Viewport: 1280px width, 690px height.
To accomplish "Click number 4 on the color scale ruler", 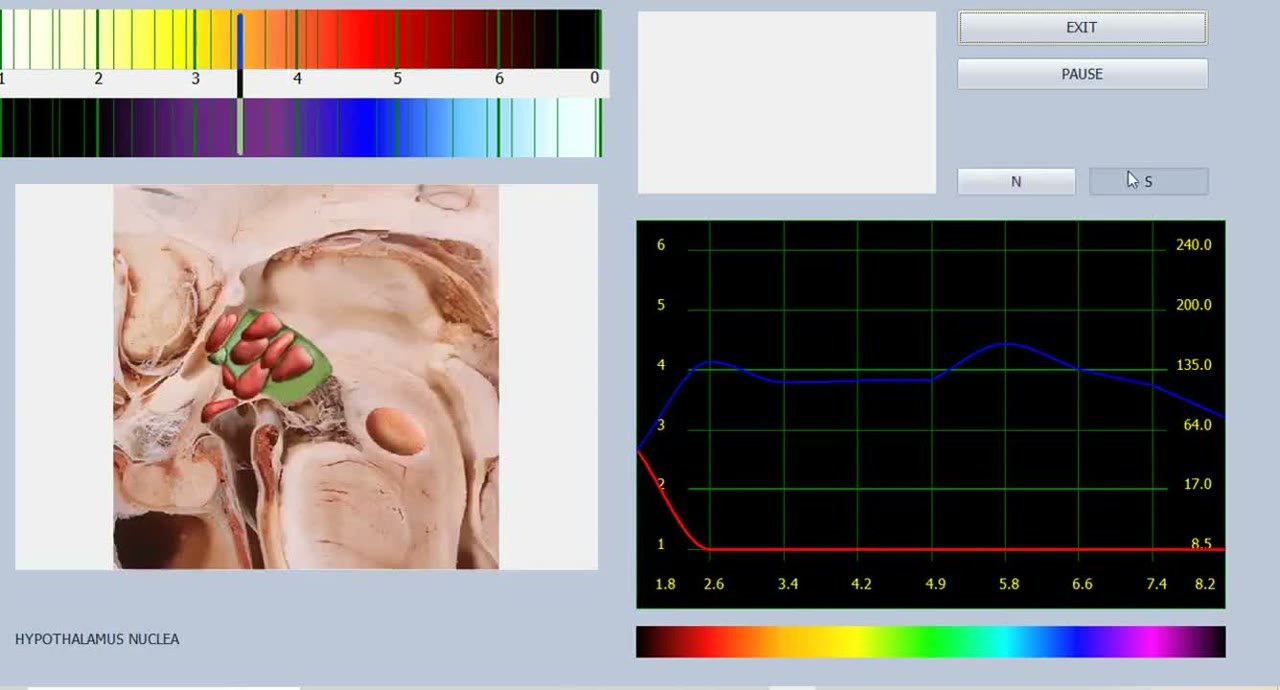I will pos(297,78).
